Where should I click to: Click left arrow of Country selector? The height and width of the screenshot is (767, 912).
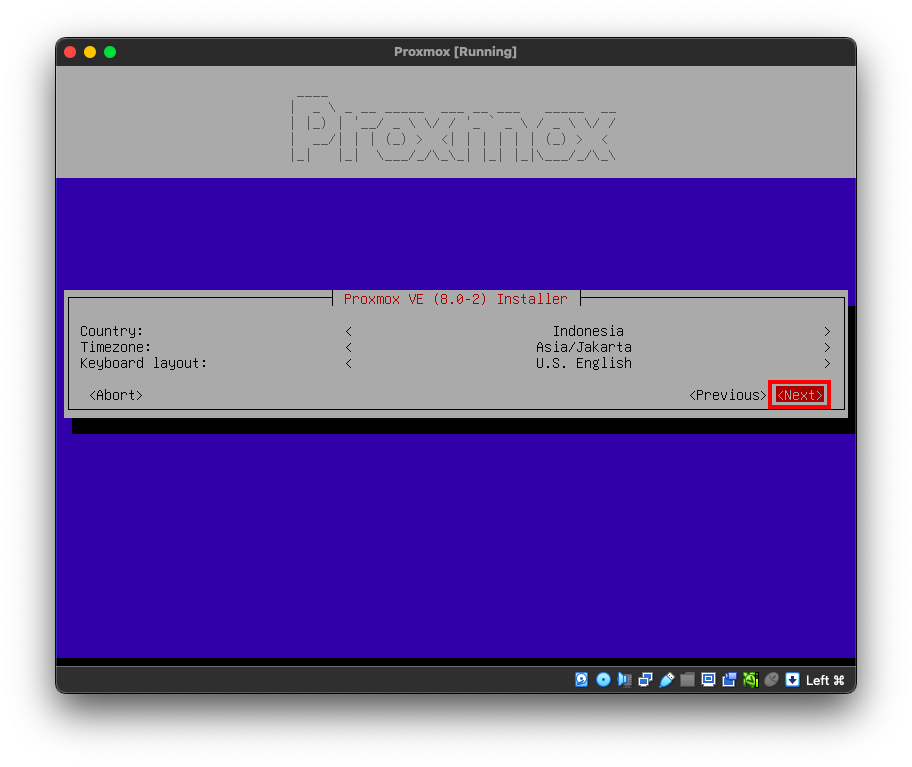(348, 331)
